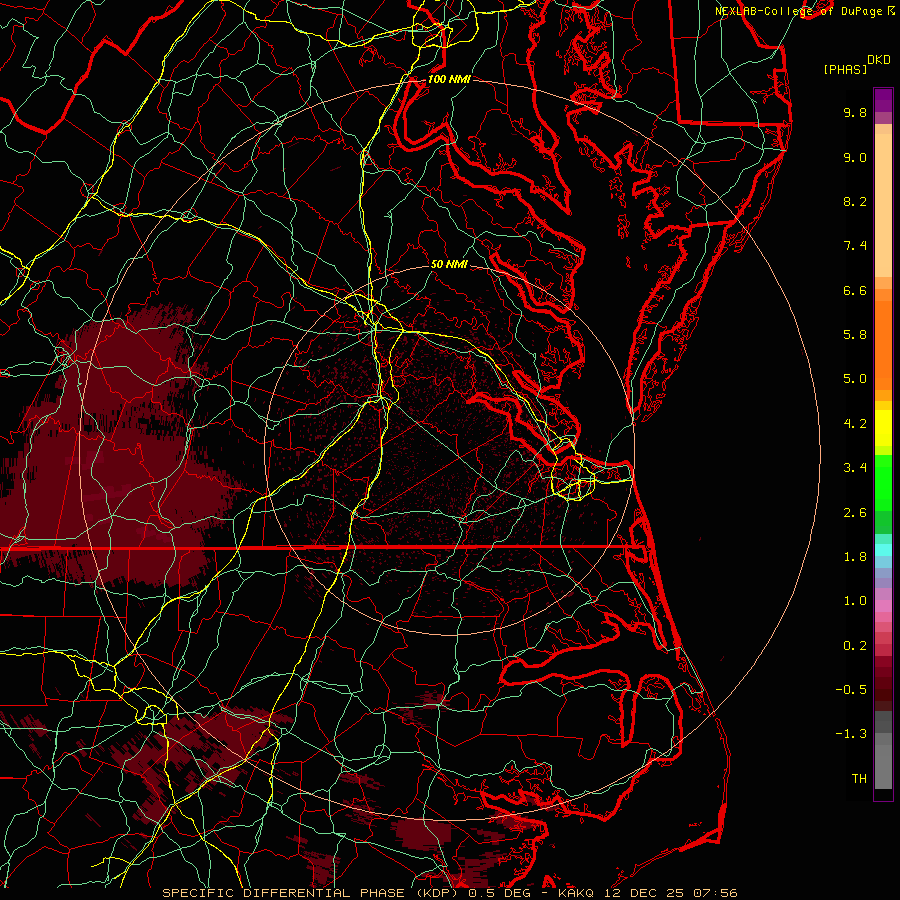Click the [PHAS] legend label
The image size is (900, 900).
845,69
